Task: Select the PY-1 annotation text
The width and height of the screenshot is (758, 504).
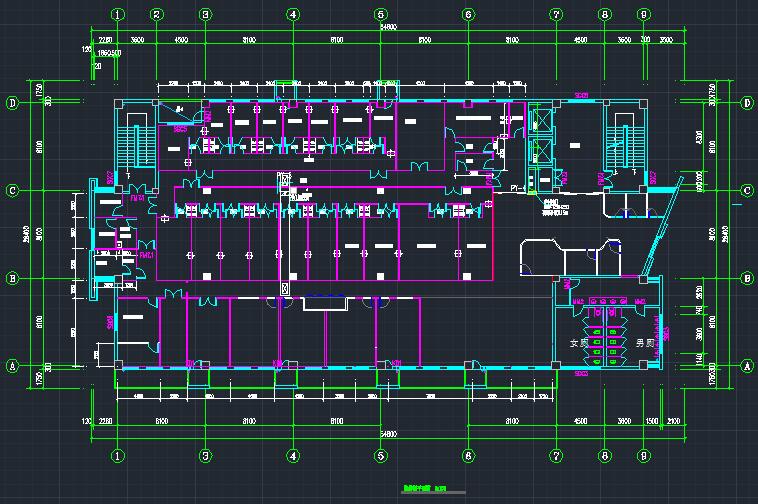Action: [x=519, y=188]
